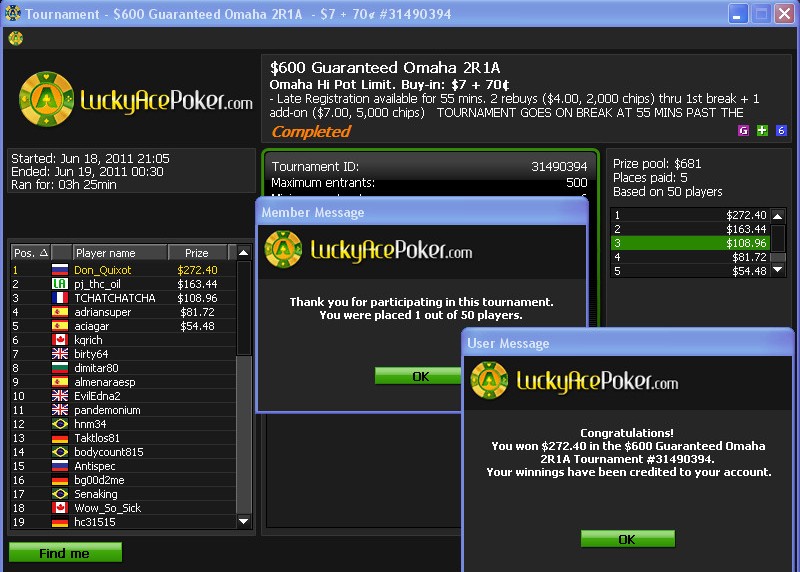Click the Member Message dialog title bar
This screenshot has width=800, height=572.
pos(422,212)
